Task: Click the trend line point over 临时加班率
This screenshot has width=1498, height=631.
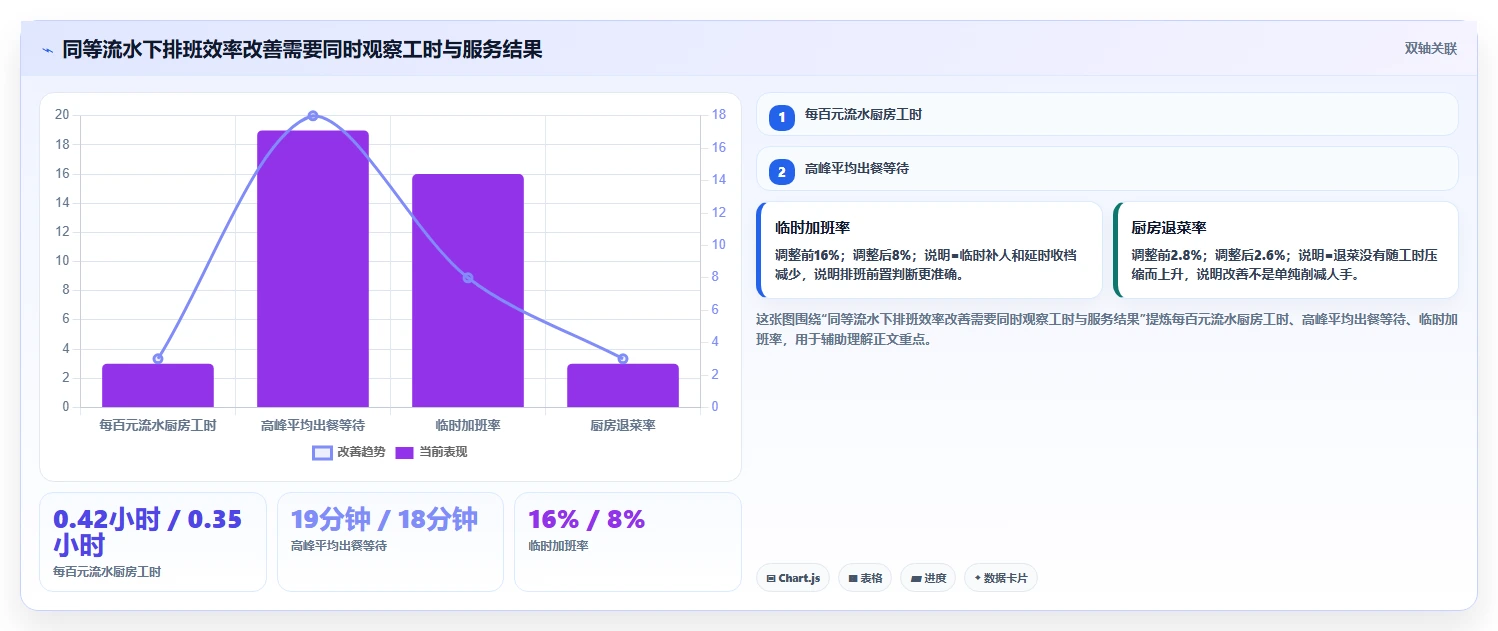Action: tap(468, 278)
